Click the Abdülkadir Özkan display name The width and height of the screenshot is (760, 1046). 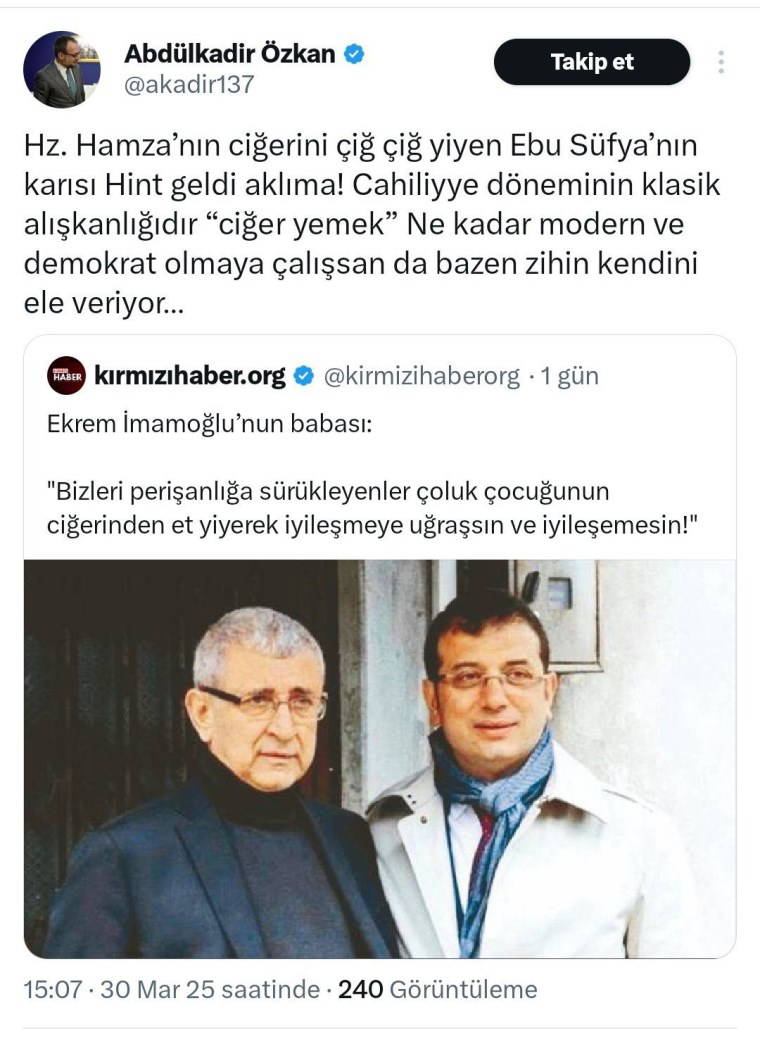coord(230,53)
